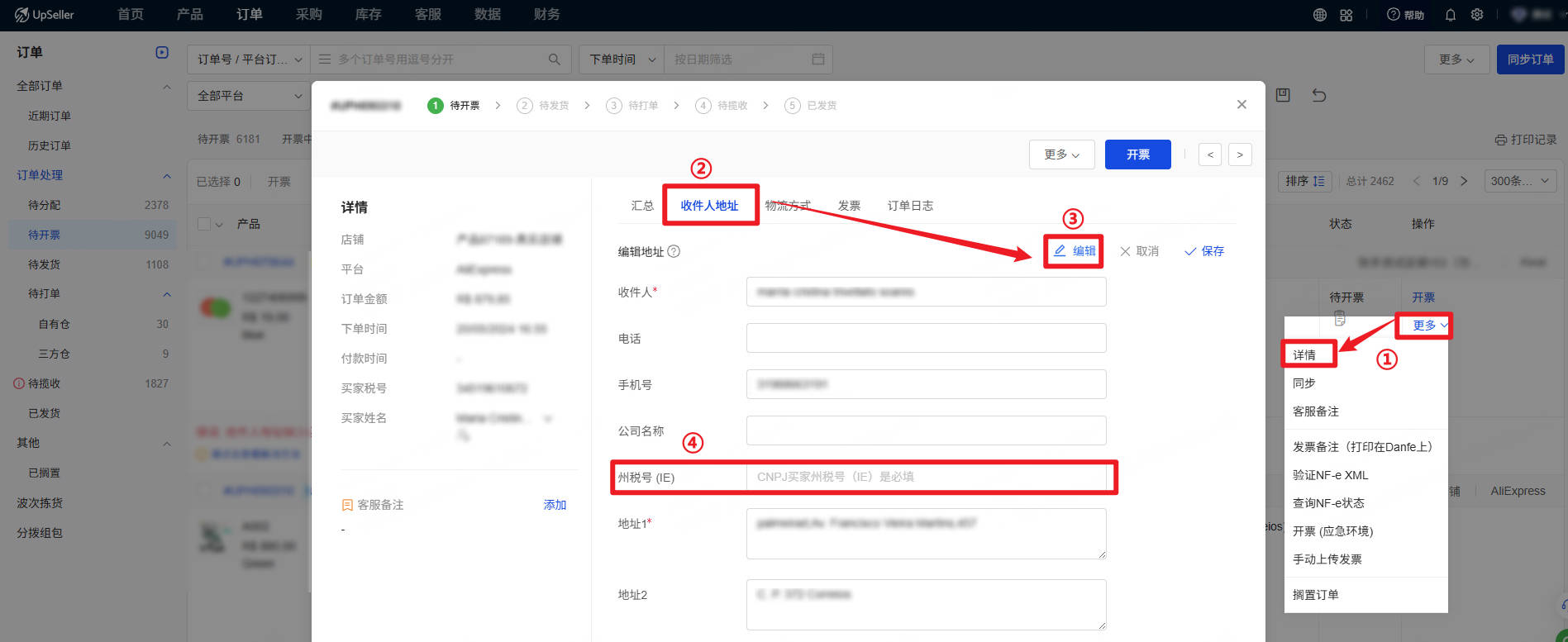Click the 客服备注 note icon
This screenshot has width=1568, height=642.
pyautogui.click(x=347, y=505)
